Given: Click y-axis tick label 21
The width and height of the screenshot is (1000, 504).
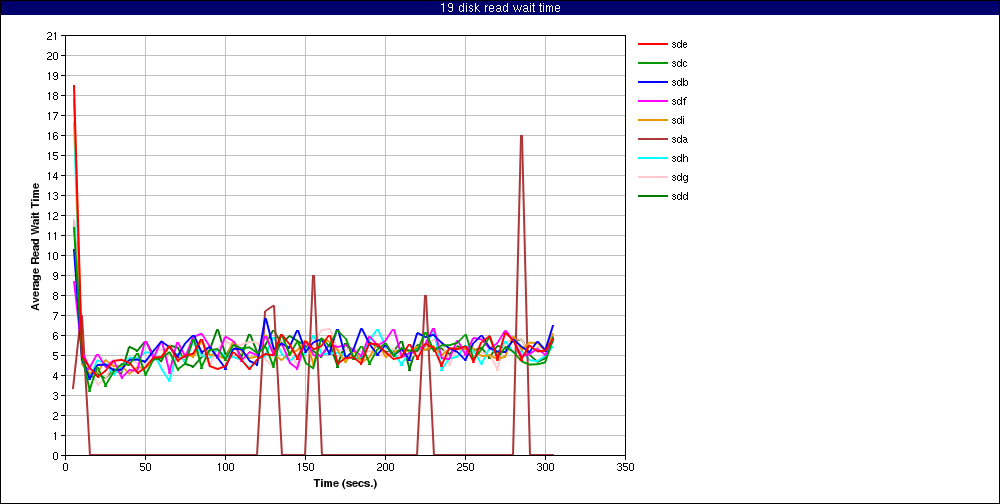Looking at the screenshot, I should [54, 36].
